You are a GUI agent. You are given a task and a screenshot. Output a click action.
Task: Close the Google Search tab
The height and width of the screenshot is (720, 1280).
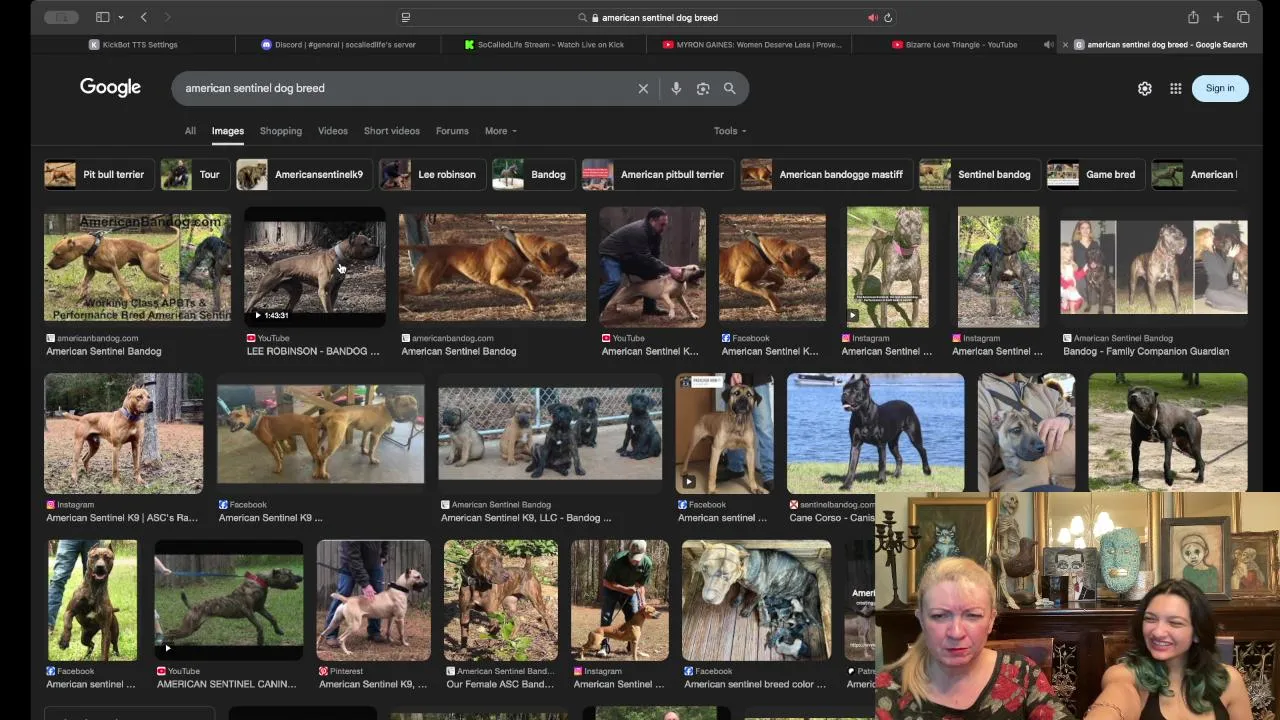(x=1065, y=44)
